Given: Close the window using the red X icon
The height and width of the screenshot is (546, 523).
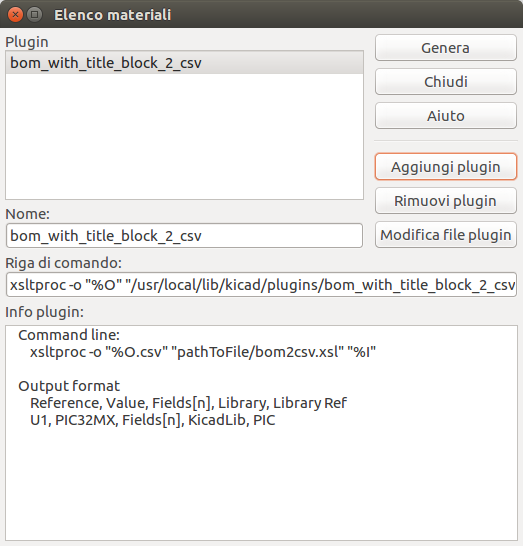Looking at the screenshot, I should coord(15,15).
